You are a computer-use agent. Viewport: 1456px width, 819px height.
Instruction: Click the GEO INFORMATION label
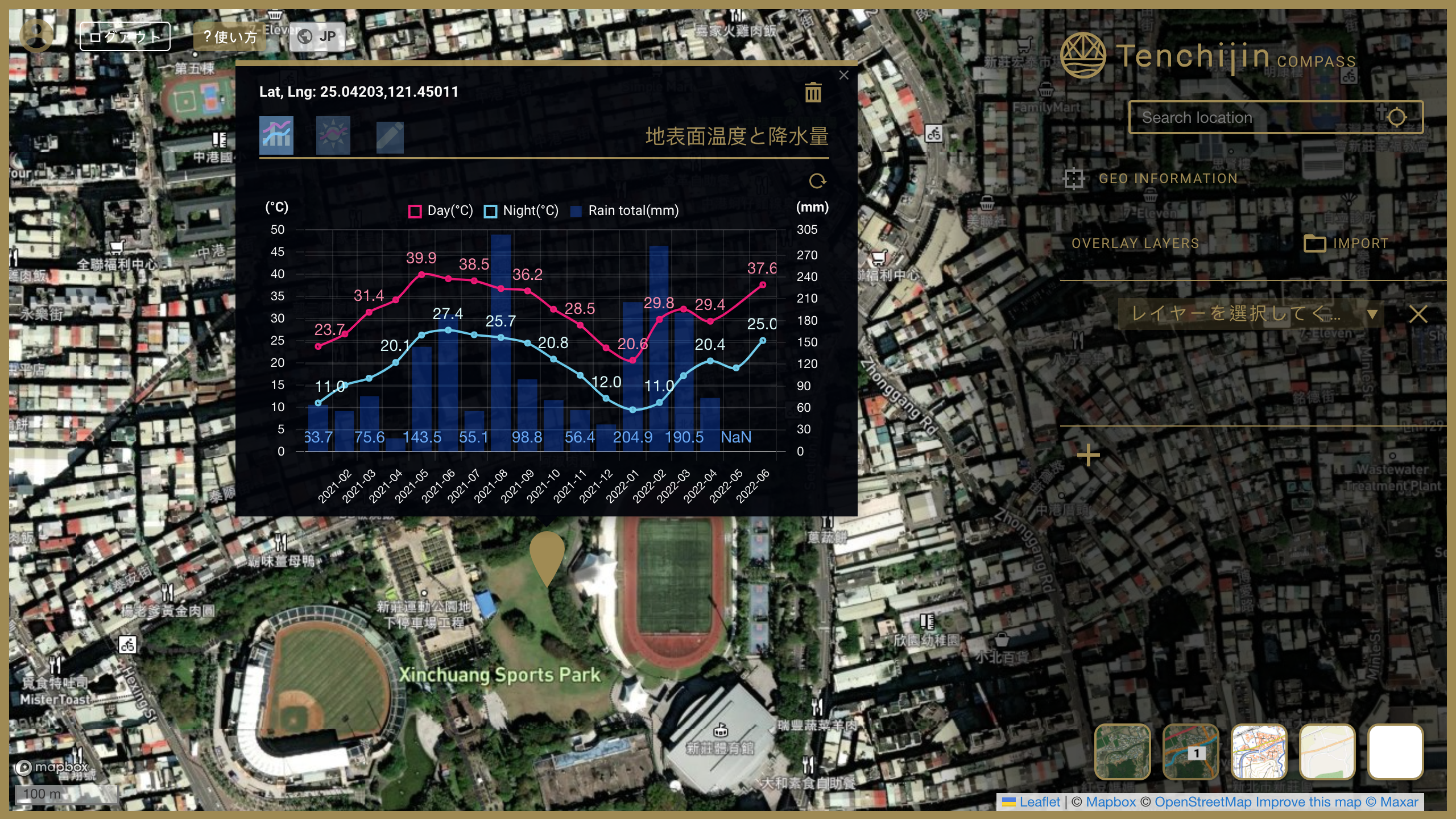pos(1168,179)
